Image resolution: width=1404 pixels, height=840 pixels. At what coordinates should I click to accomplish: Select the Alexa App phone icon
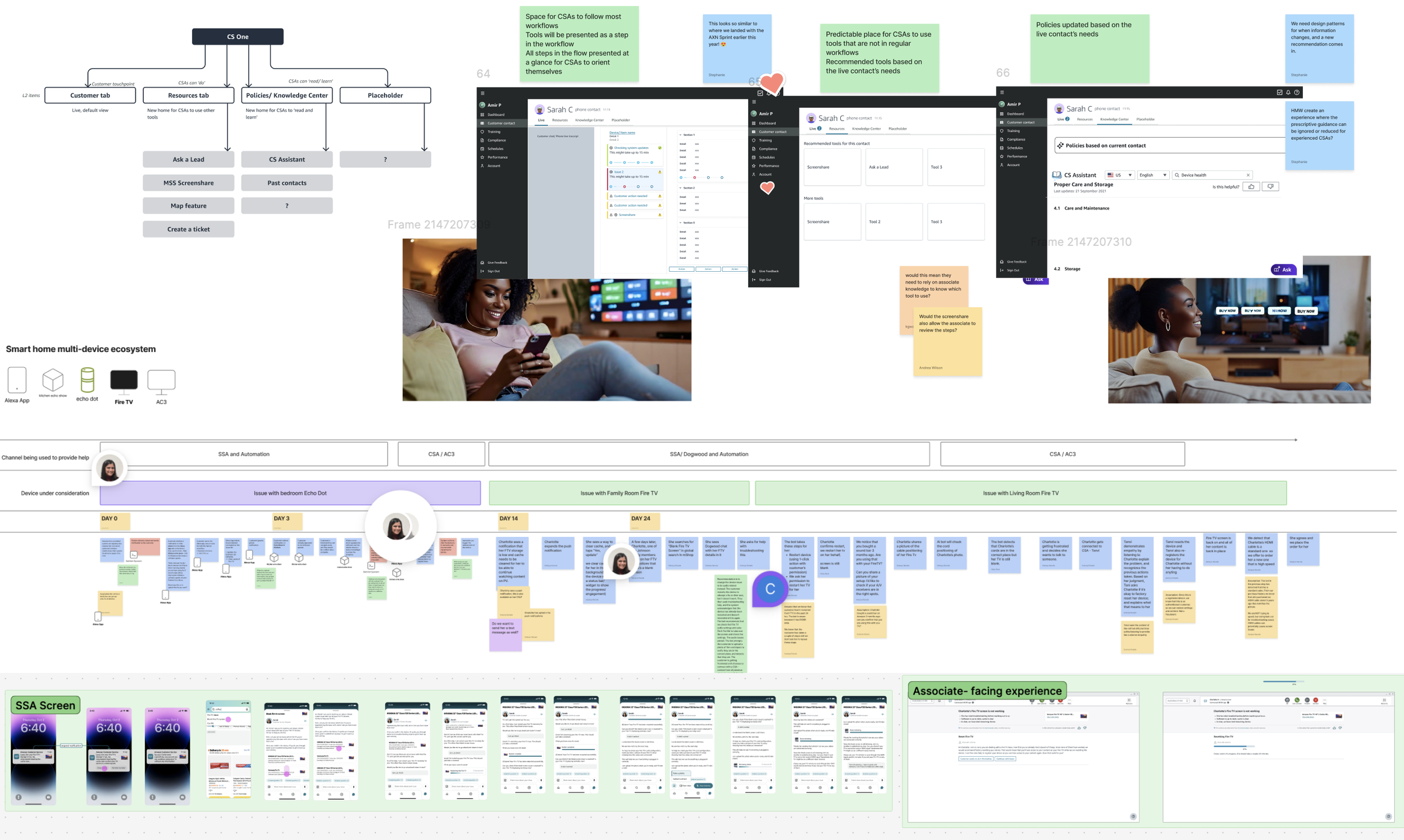[x=17, y=380]
